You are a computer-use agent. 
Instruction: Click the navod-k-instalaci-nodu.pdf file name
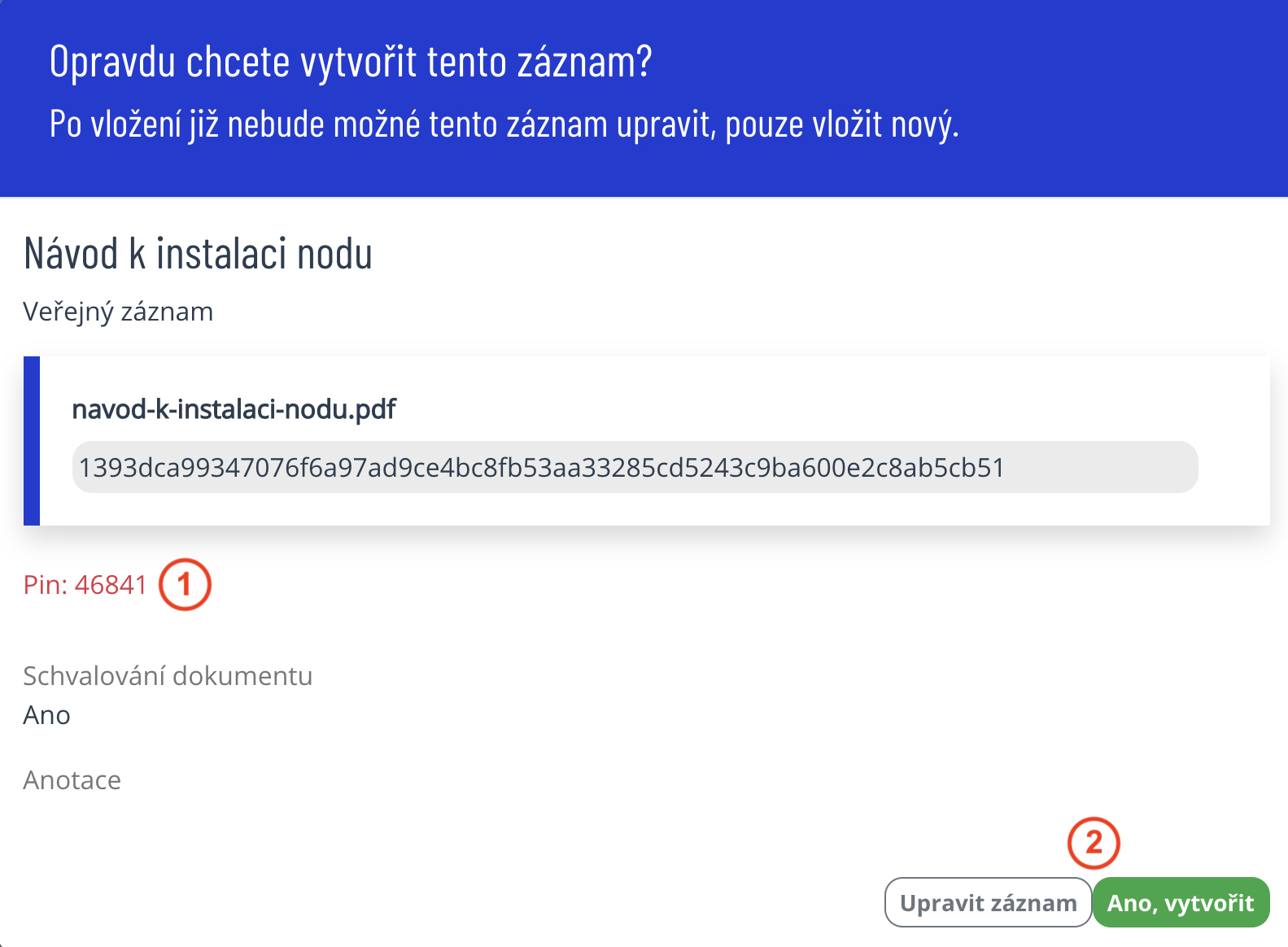(x=234, y=408)
